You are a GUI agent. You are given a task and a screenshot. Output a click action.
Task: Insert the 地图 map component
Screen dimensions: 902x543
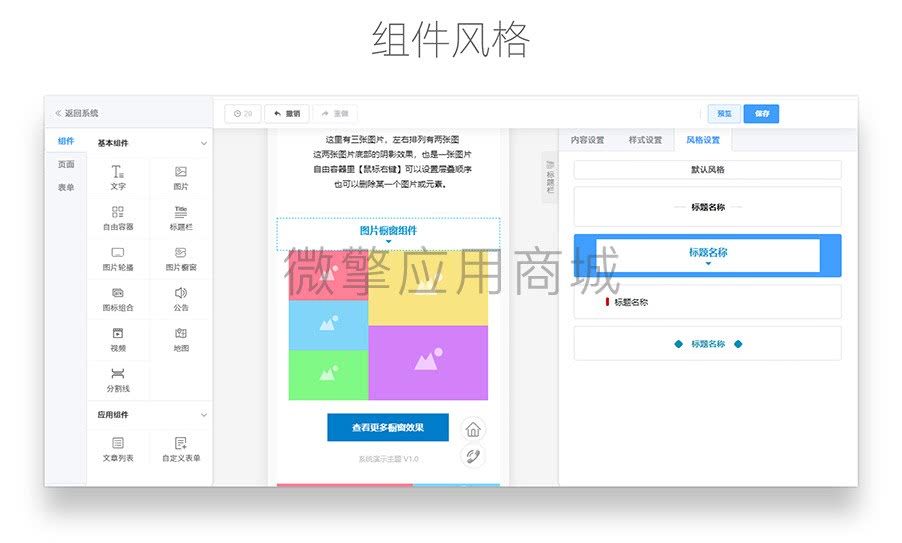pyautogui.click(x=181, y=339)
